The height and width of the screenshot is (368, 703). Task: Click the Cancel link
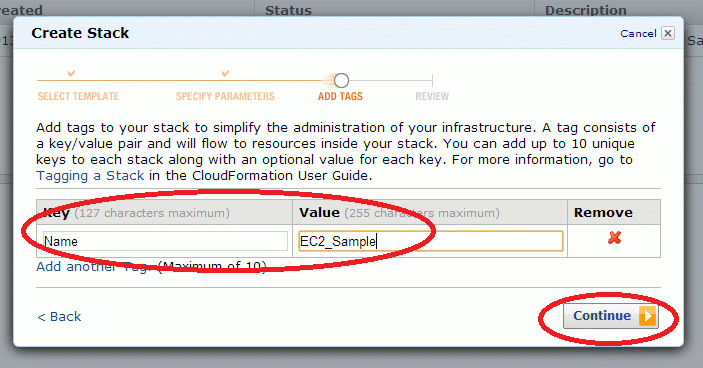coord(638,34)
